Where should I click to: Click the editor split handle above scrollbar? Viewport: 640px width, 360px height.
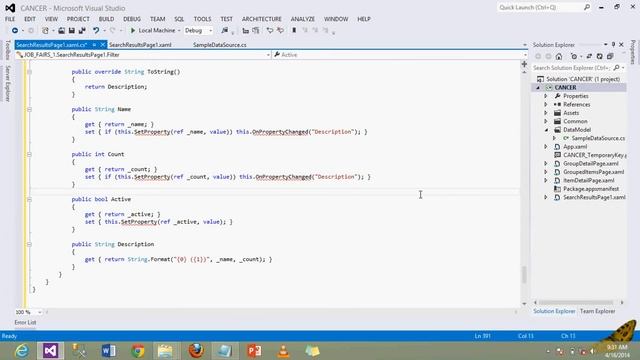point(524,64)
